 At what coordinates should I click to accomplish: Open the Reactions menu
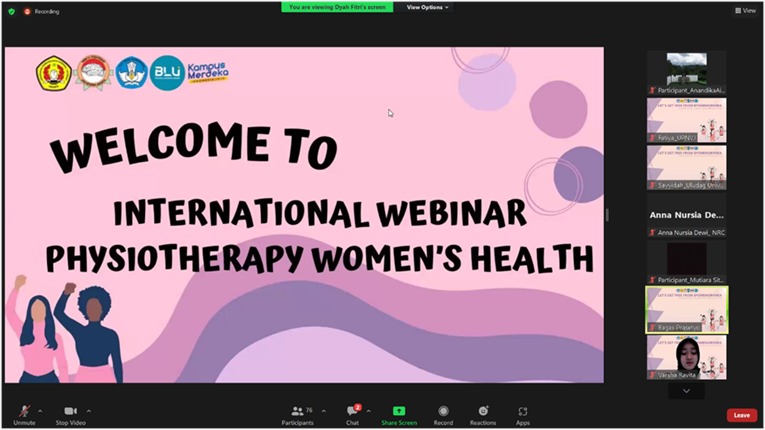tap(483, 411)
